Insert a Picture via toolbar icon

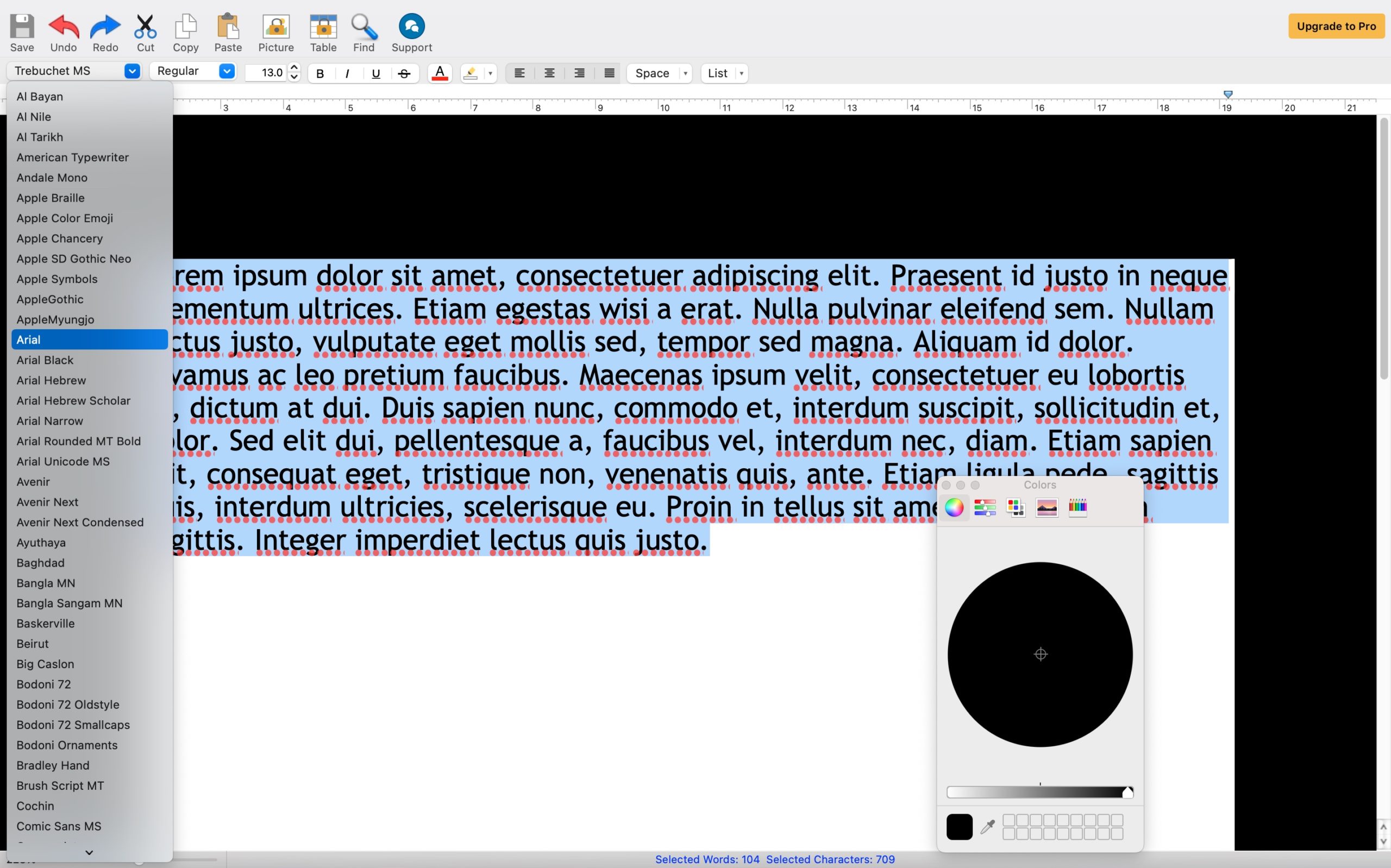(275, 27)
